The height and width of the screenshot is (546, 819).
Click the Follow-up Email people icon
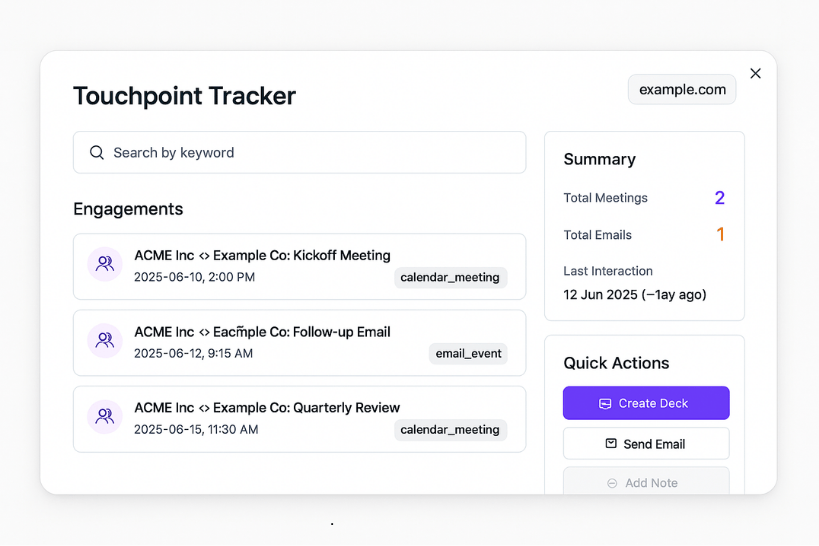click(x=105, y=340)
